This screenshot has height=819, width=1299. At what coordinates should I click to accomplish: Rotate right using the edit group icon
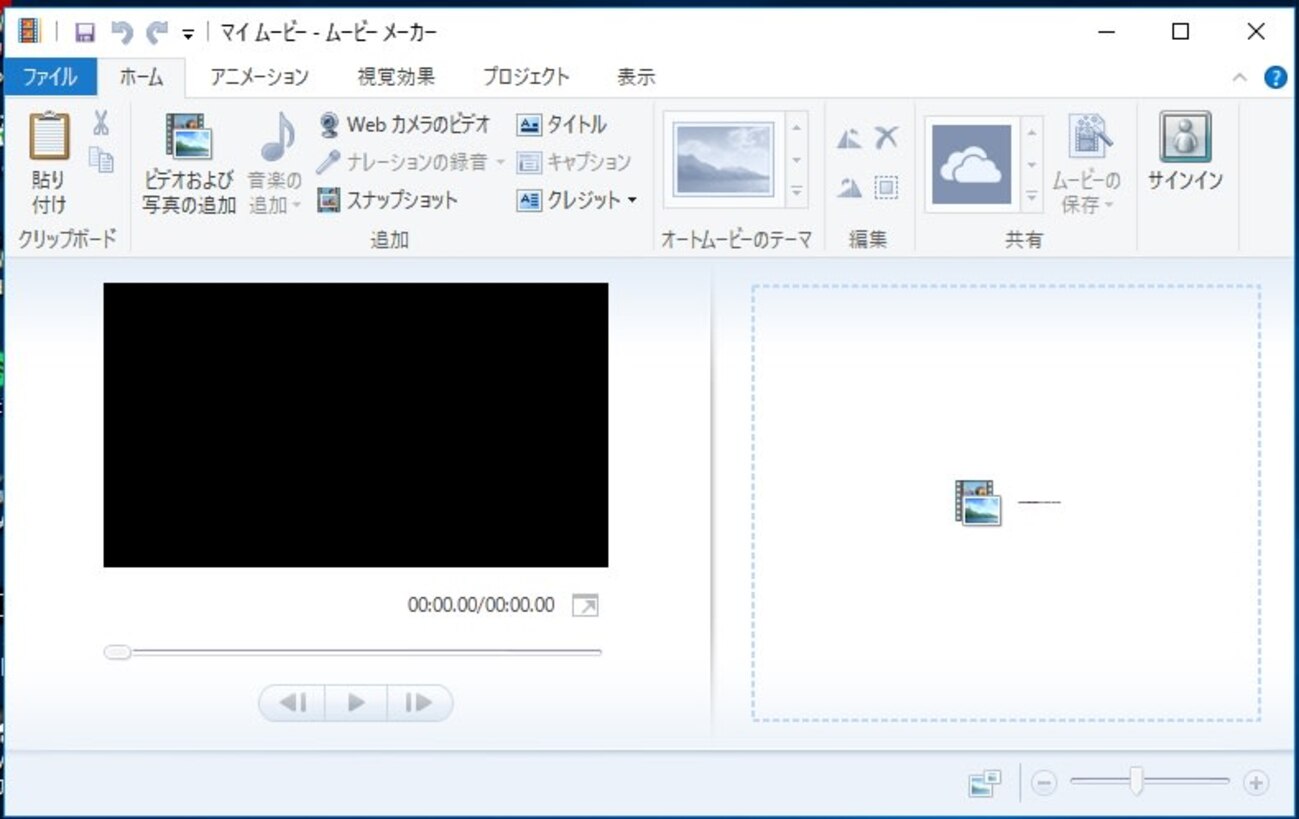[x=849, y=187]
